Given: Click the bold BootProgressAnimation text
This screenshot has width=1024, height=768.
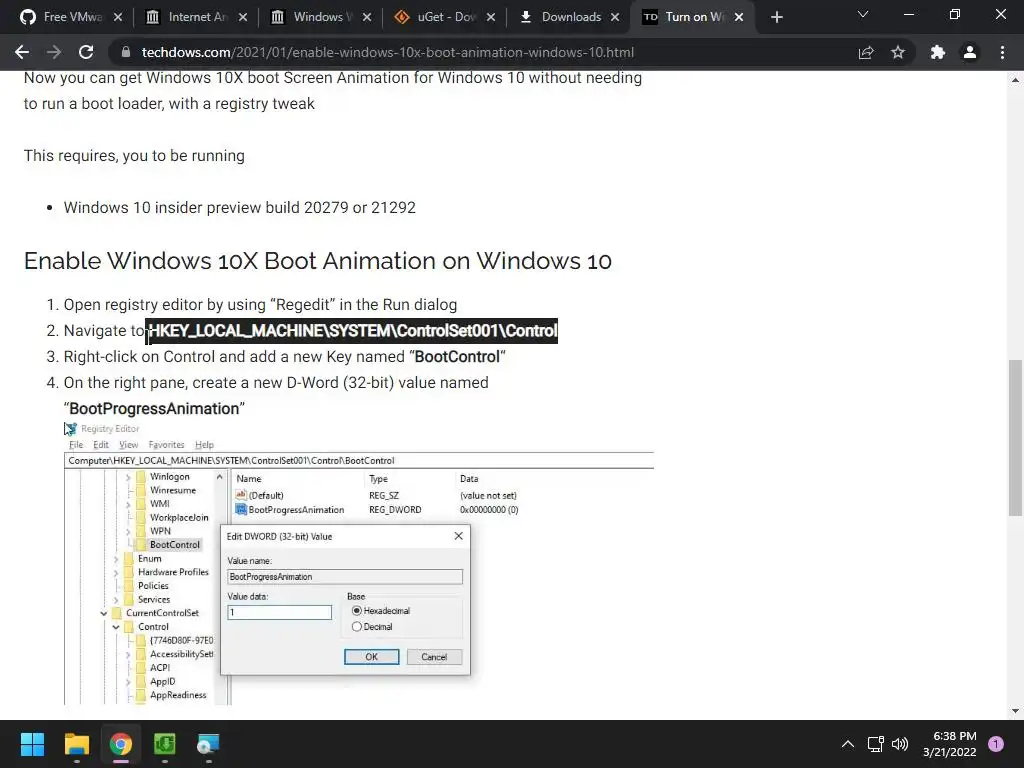Looking at the screenshot, I should 154,409.
